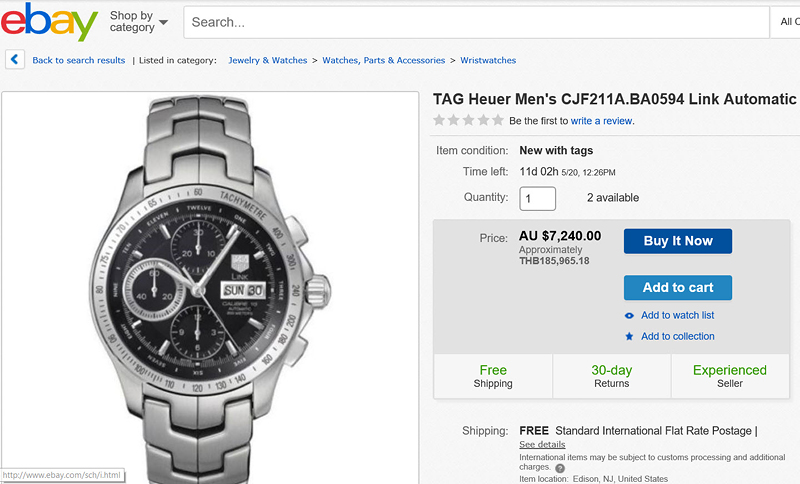Viewport: 800px width, 484px height.
Task: Click the Quantity input box
Action: 538,198
